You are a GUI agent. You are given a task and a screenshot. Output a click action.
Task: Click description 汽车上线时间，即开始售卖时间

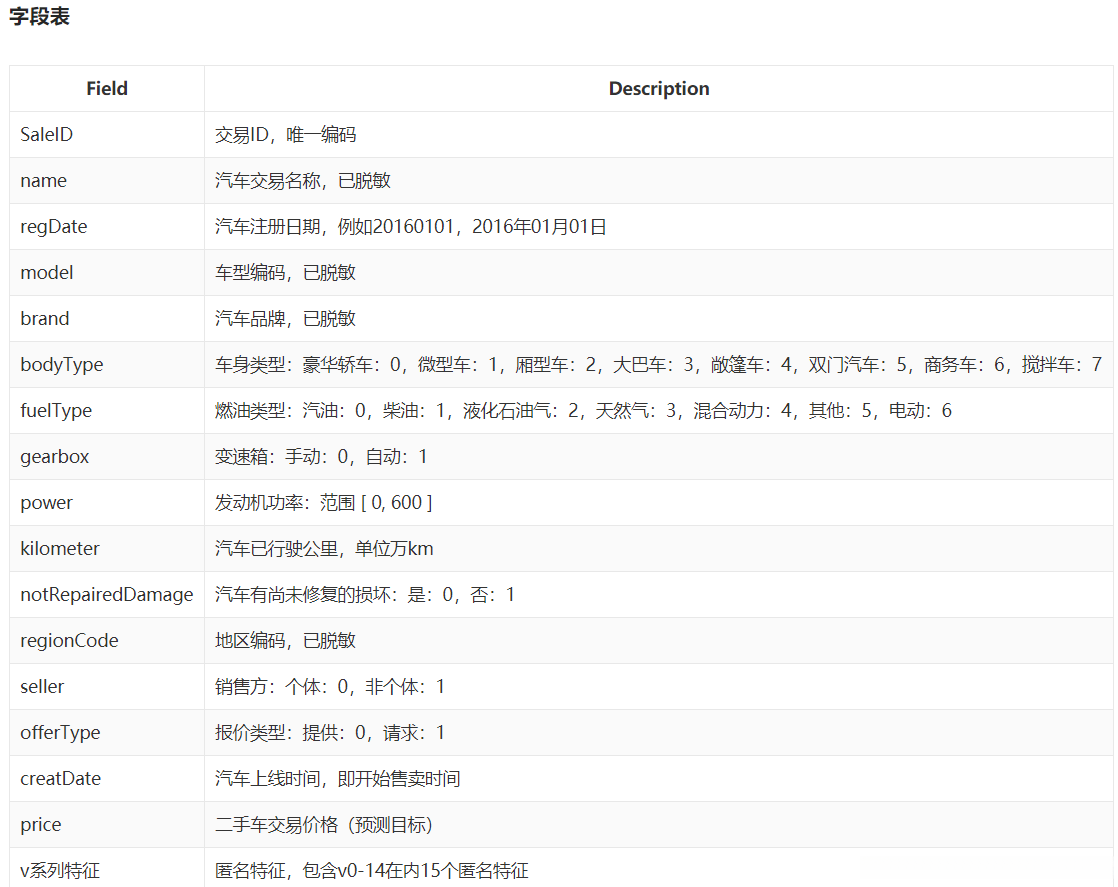[338, 779]
